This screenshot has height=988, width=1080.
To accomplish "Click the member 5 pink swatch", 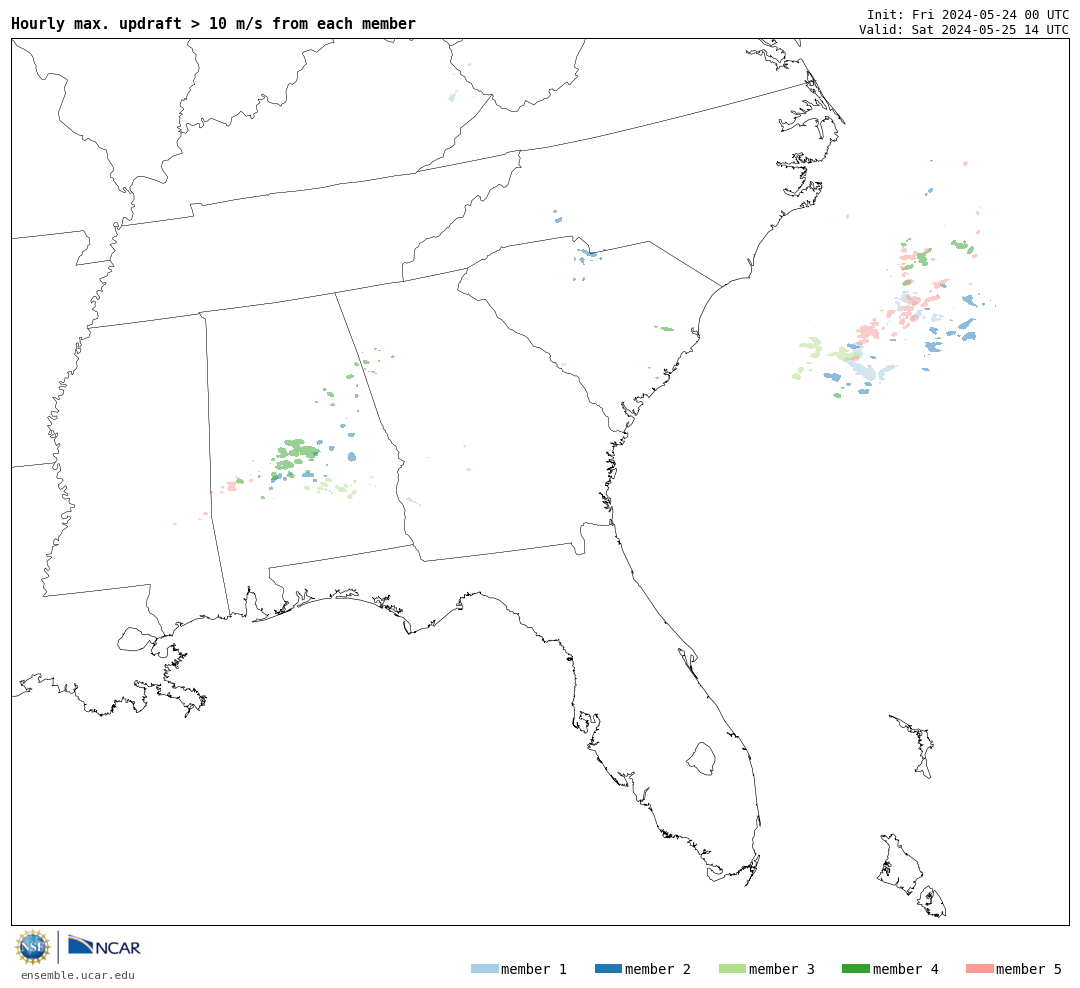I will [x=979, y=969].
